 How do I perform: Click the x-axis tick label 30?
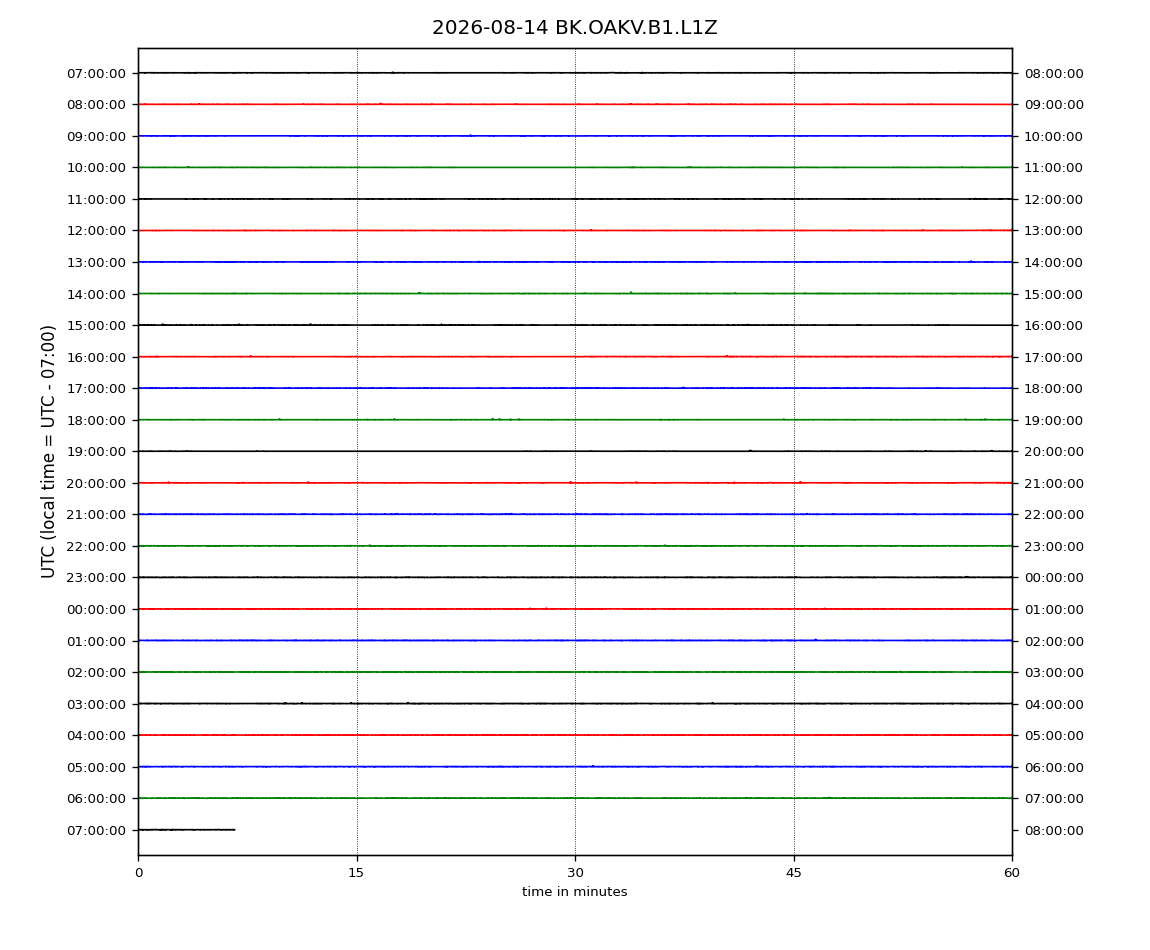575,873
